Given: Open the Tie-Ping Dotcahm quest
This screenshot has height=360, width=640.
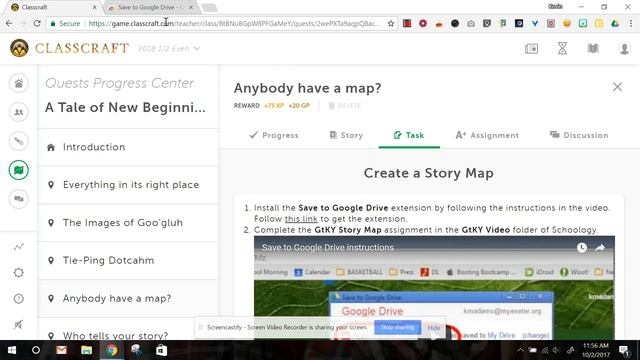Looking at the screenshot, I should coord(128,260).
